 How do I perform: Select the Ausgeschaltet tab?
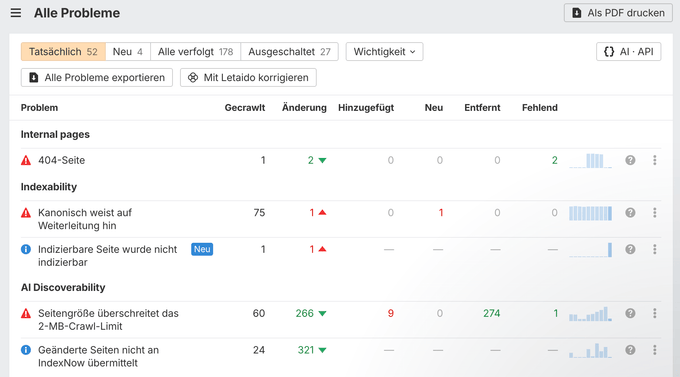point(289,52)
